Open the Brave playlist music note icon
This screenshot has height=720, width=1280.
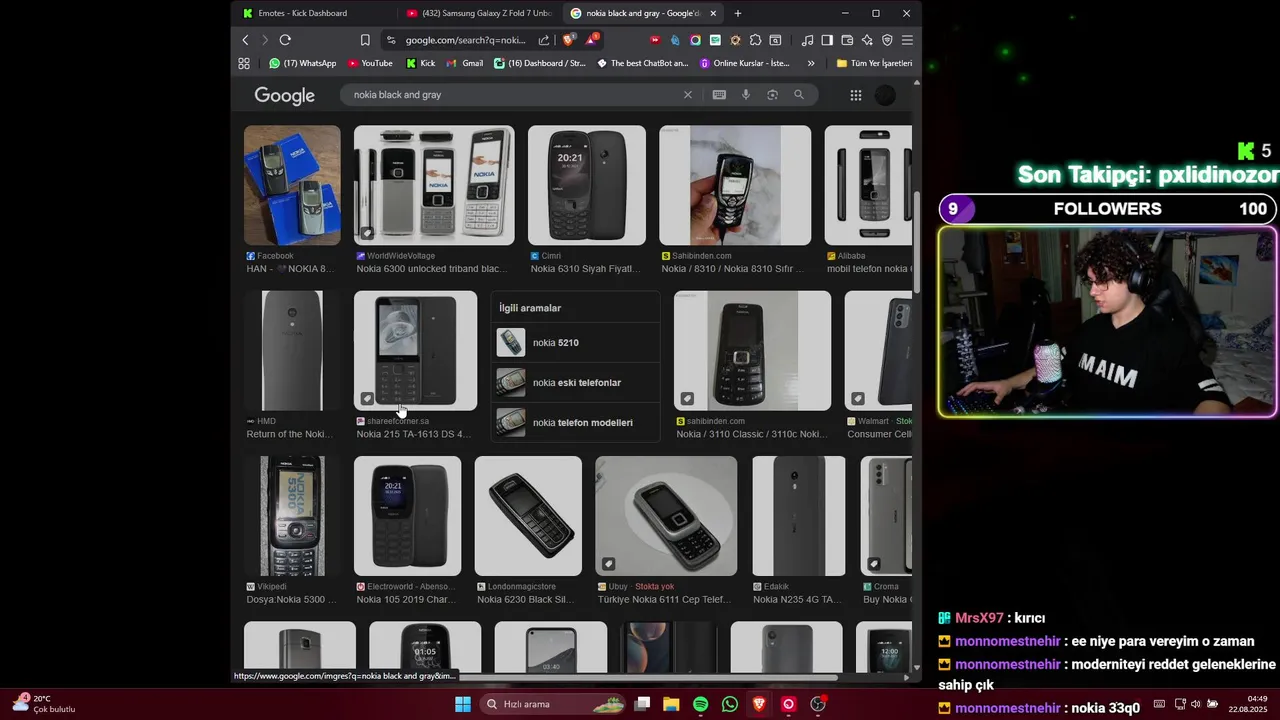click(x=807, y=40)
